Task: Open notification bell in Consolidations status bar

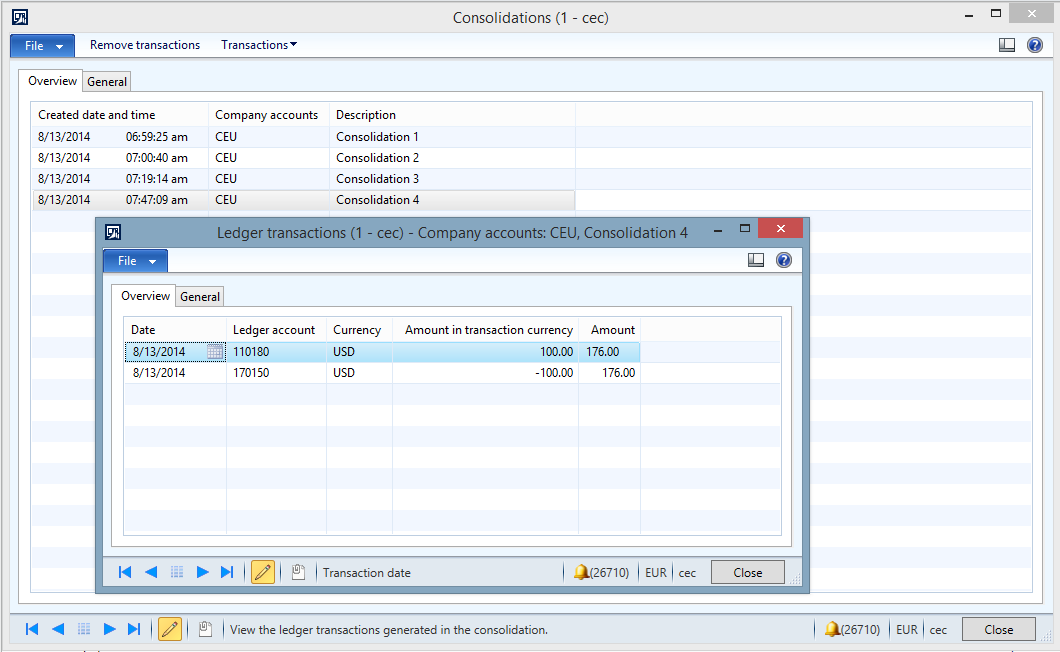Action: (x=832, y=629)
